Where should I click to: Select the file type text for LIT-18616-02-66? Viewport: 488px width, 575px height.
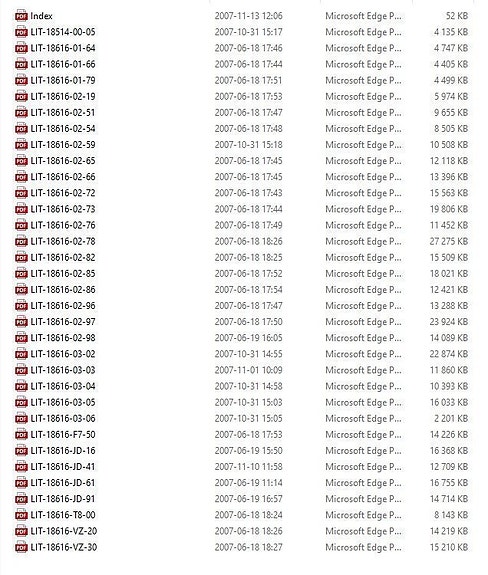click(x=363, y=177)
